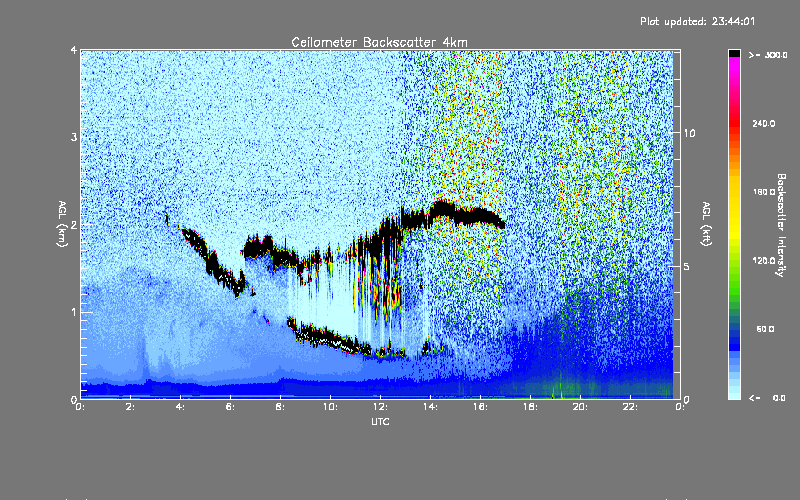
Task: Click the '>= 300.0' colorbar label
Action: (768, 55)
